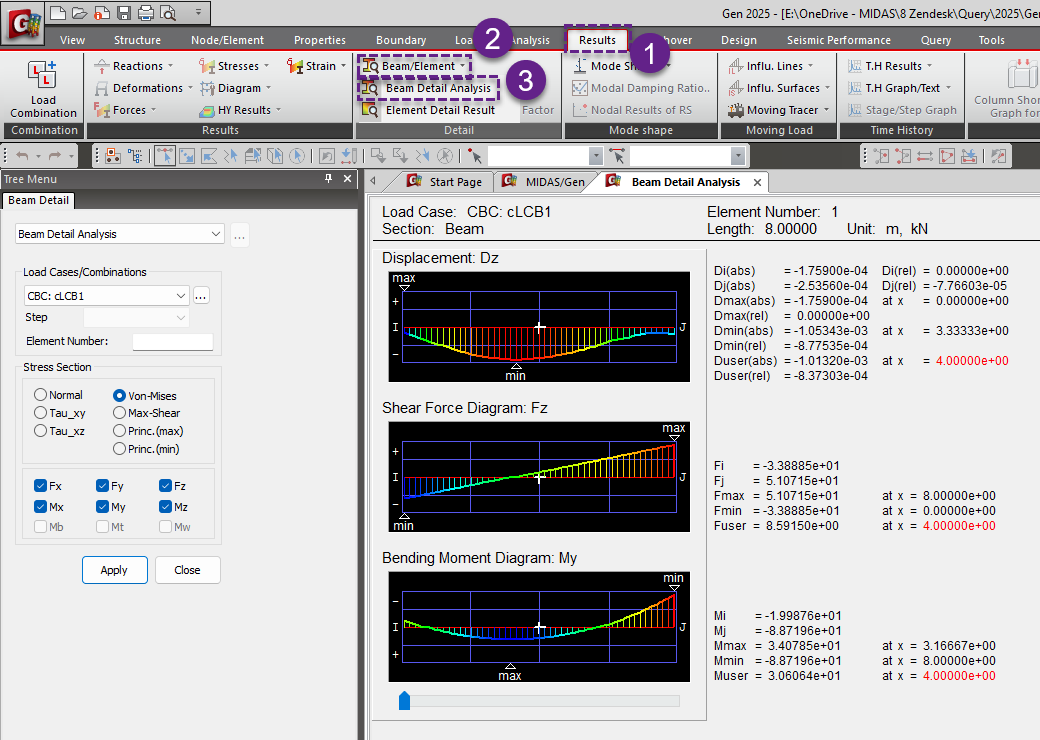Open the Node/Element ribbon tab
Screen dimensions: 1040x740
tap(228, 40)
